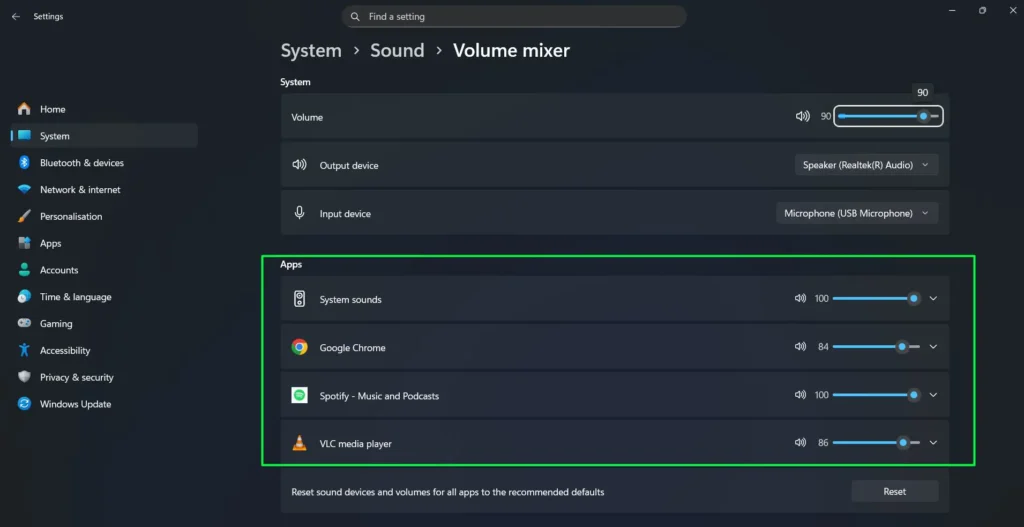Click the 'Google Chrome' label
Viewport: 1024px width, 527px height.
tap(352, 347)
